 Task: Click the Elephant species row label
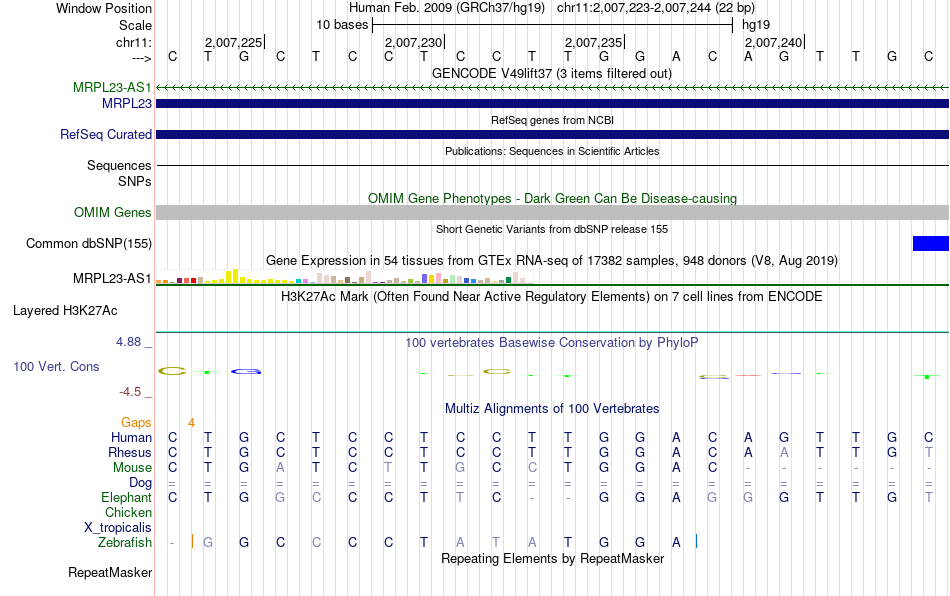[x=127, y=497]
